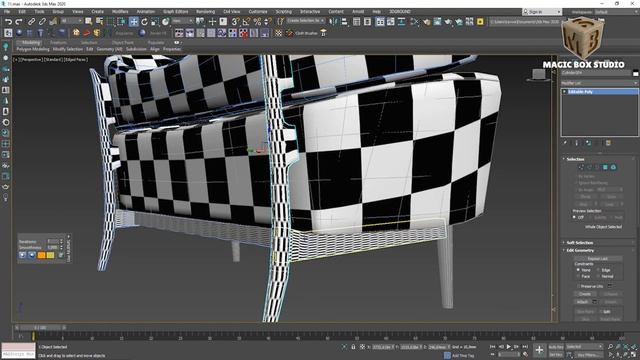Toggle the 3D Snaps icon

236,21
